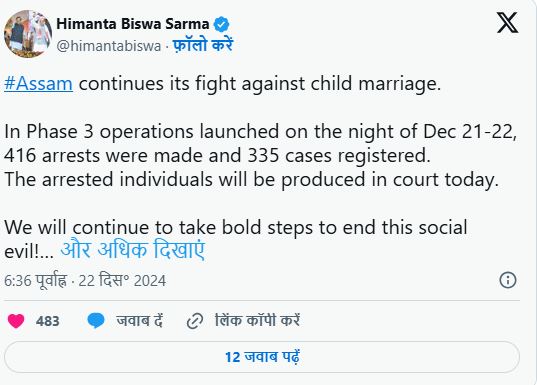
Task: Click the blue reply speech bubble icon
Action: 96,321
